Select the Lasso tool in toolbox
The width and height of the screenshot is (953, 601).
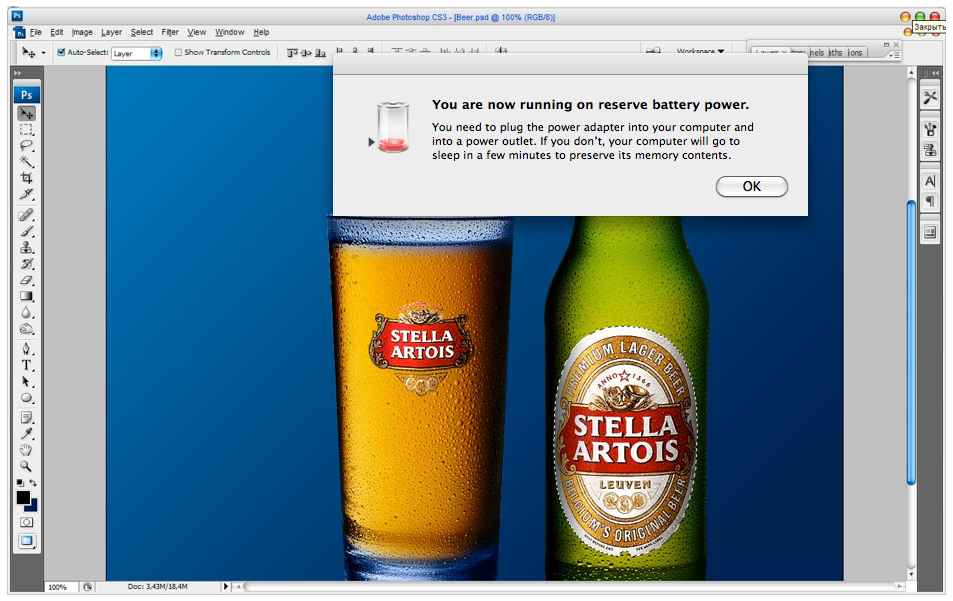[27, 145]
